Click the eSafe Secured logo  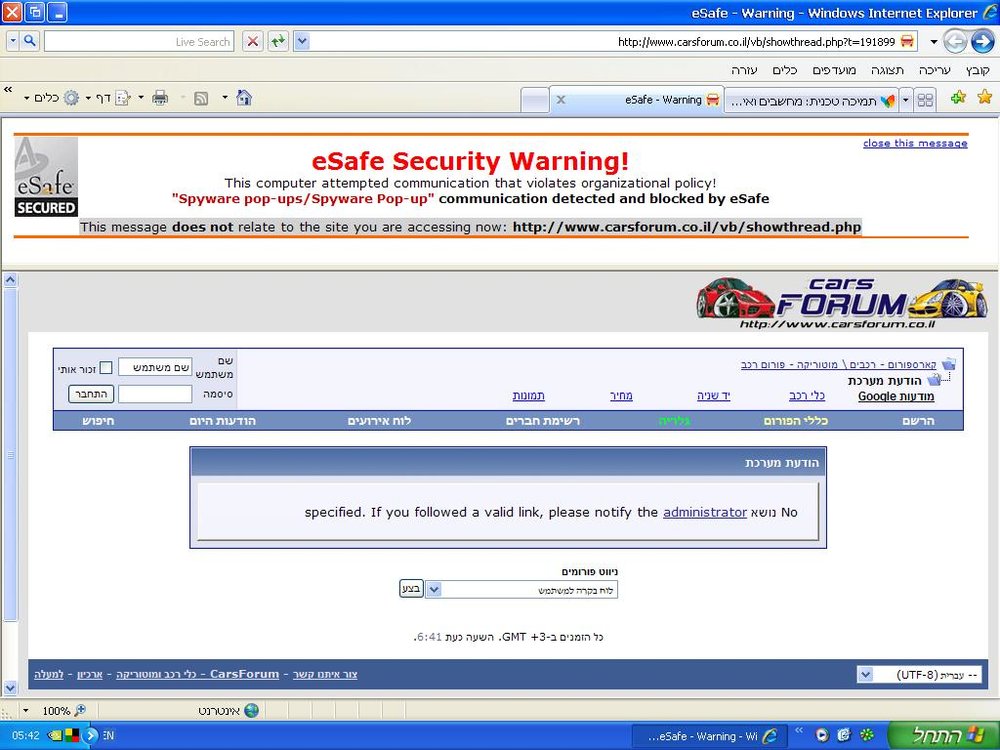pyautogui.click(x=46, y=177)
